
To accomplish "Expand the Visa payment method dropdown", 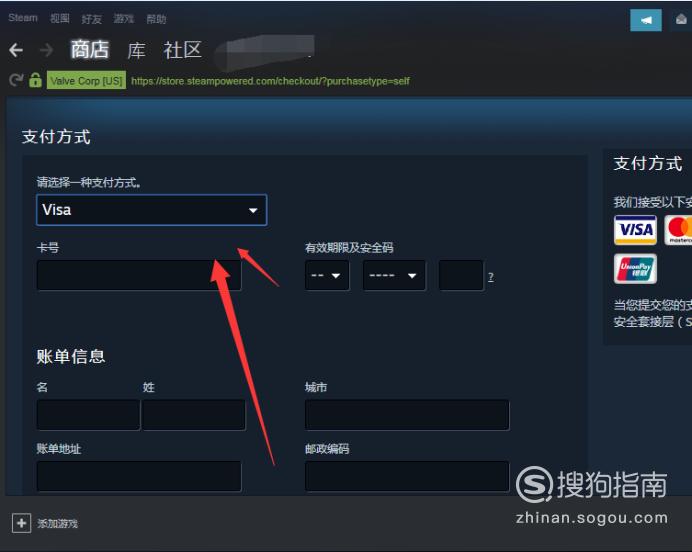I will click(x=151, y=210).
